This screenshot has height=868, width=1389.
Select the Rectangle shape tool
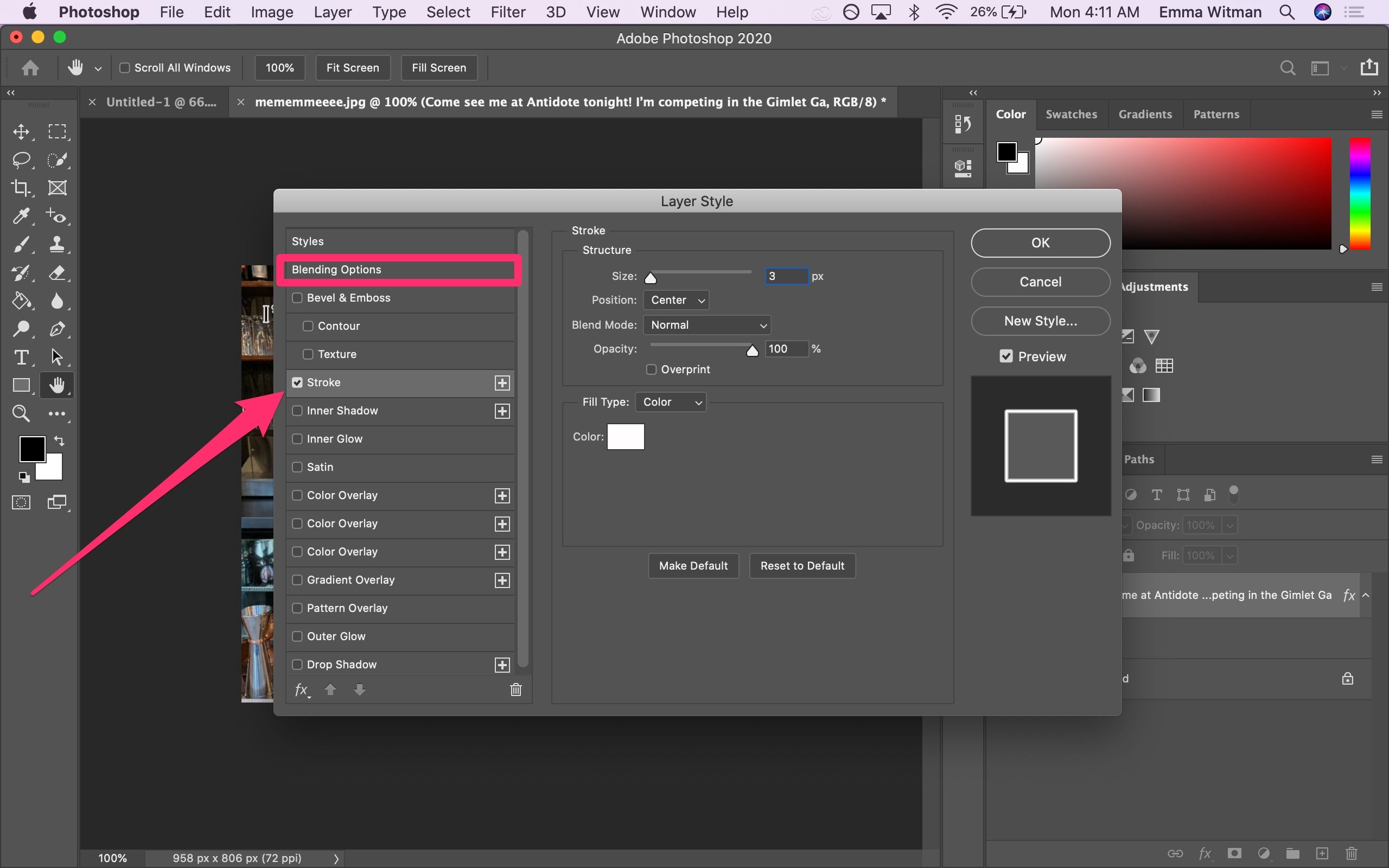tap(21, 385)
